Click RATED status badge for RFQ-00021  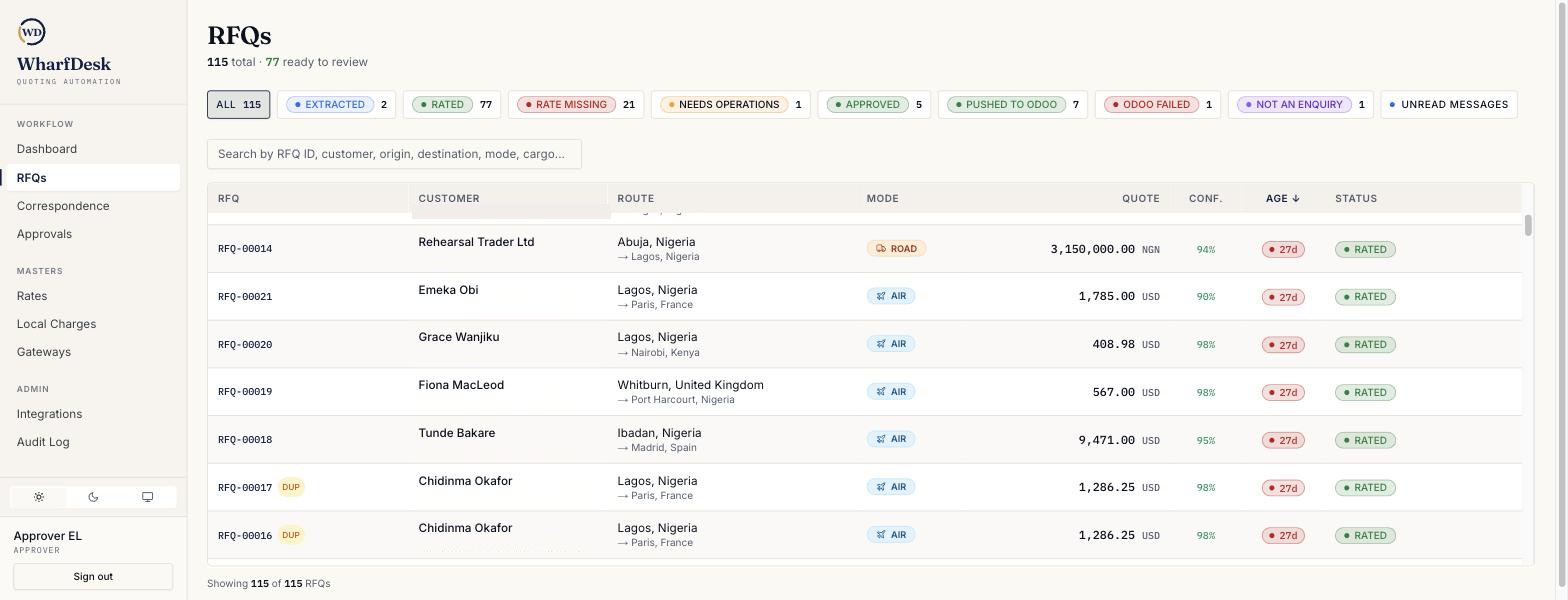(x=1365, y=297)
